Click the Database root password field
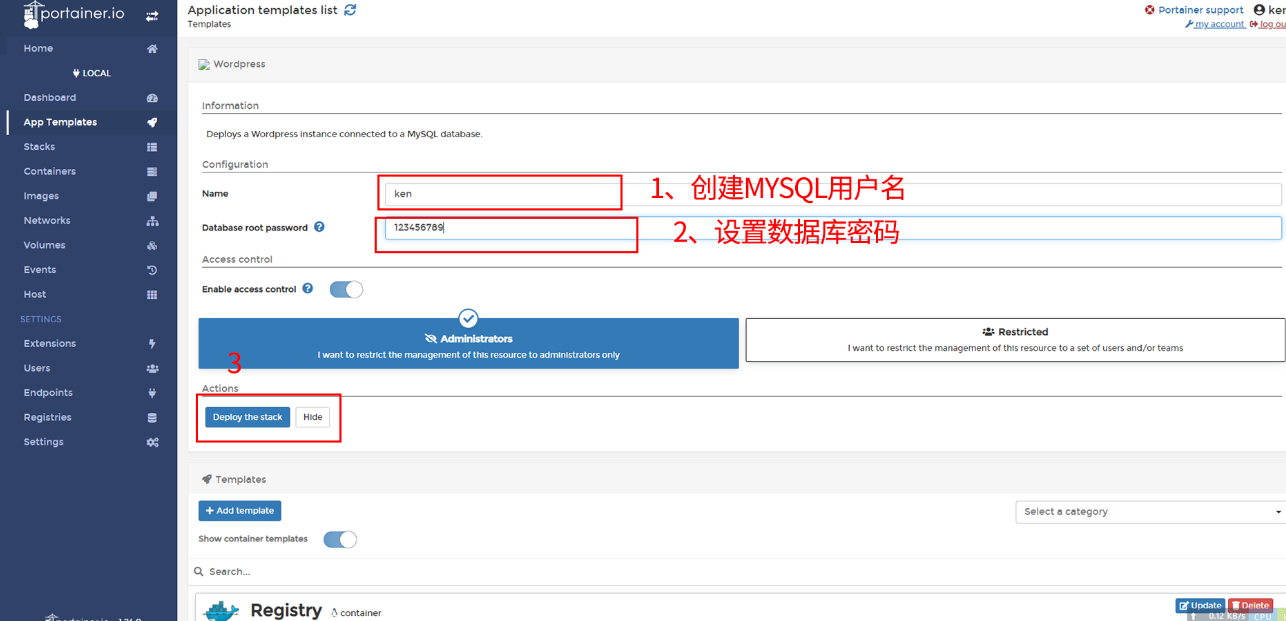 tap(833, 228)
